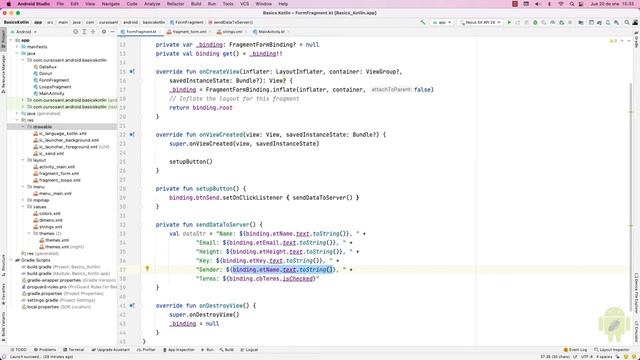The height and width of the screenshot is (360, 640).
Task: Open the Problems tool window
Action: tap(45, 350)
